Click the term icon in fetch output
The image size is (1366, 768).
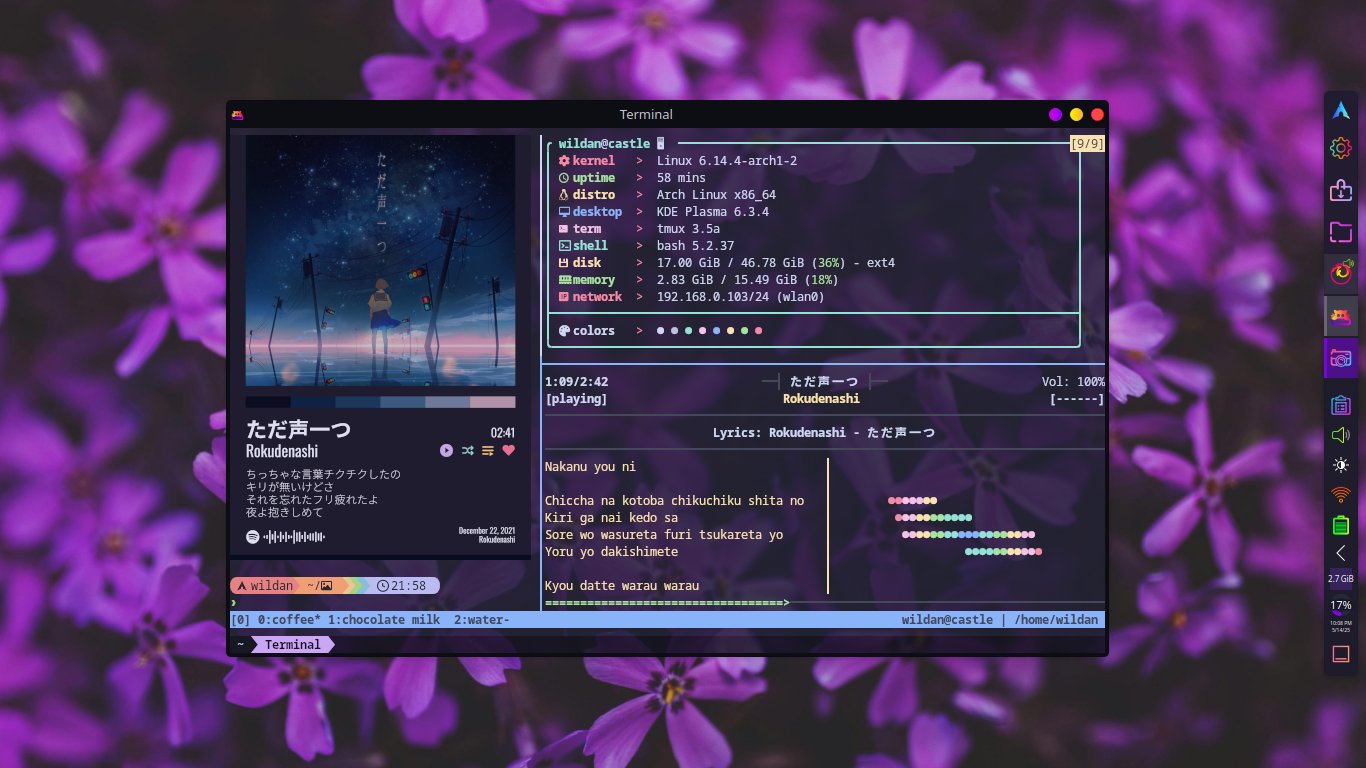click(564, 229)
